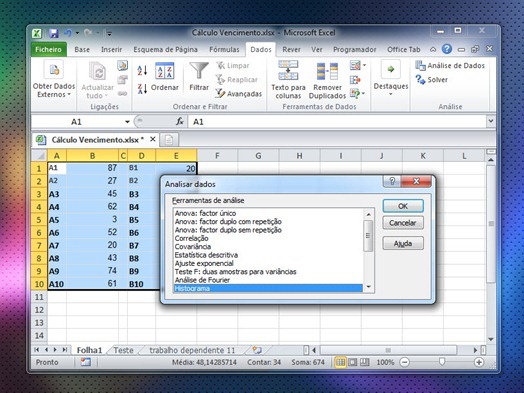
Task: Click OK in Analisar dados dialog
Action: click(x=403, y=206)
